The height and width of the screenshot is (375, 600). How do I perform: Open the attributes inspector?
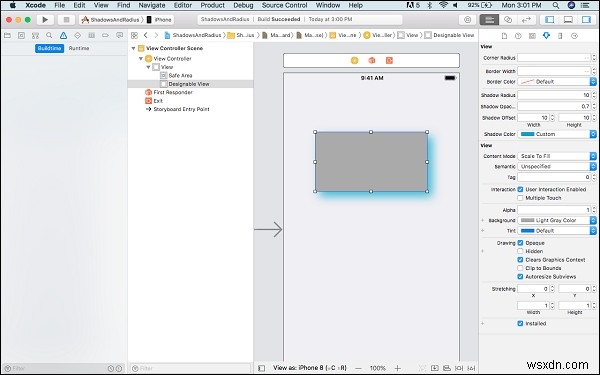tap(546, 36)
